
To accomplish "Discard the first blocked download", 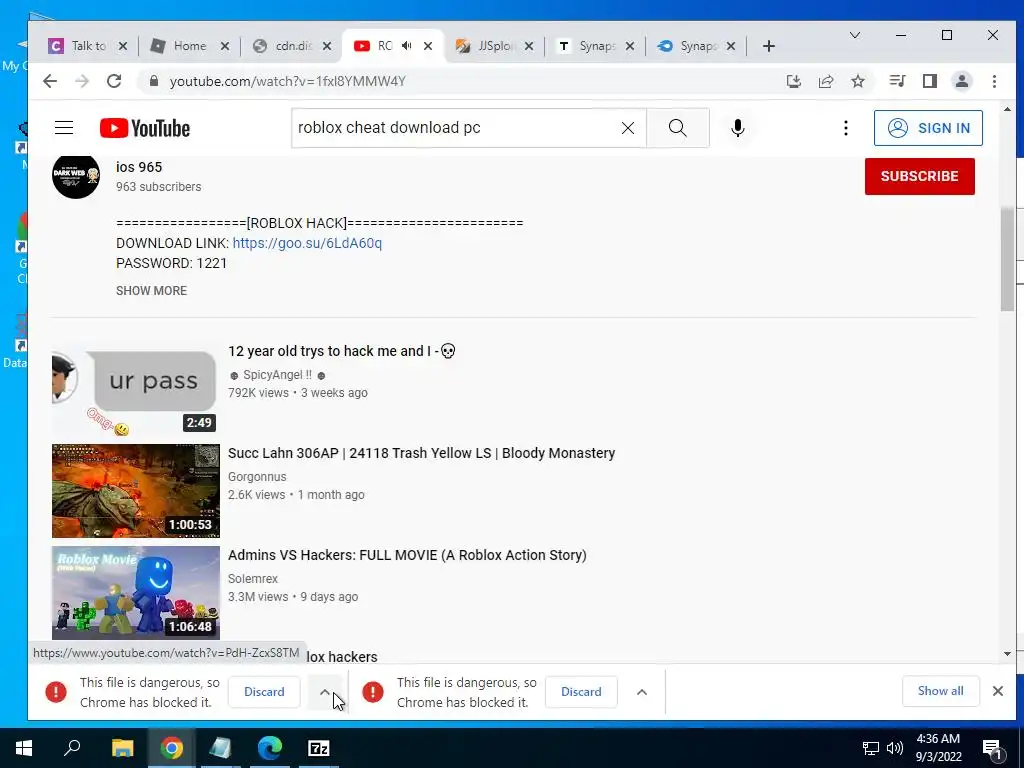I will (x=264, y=692).
